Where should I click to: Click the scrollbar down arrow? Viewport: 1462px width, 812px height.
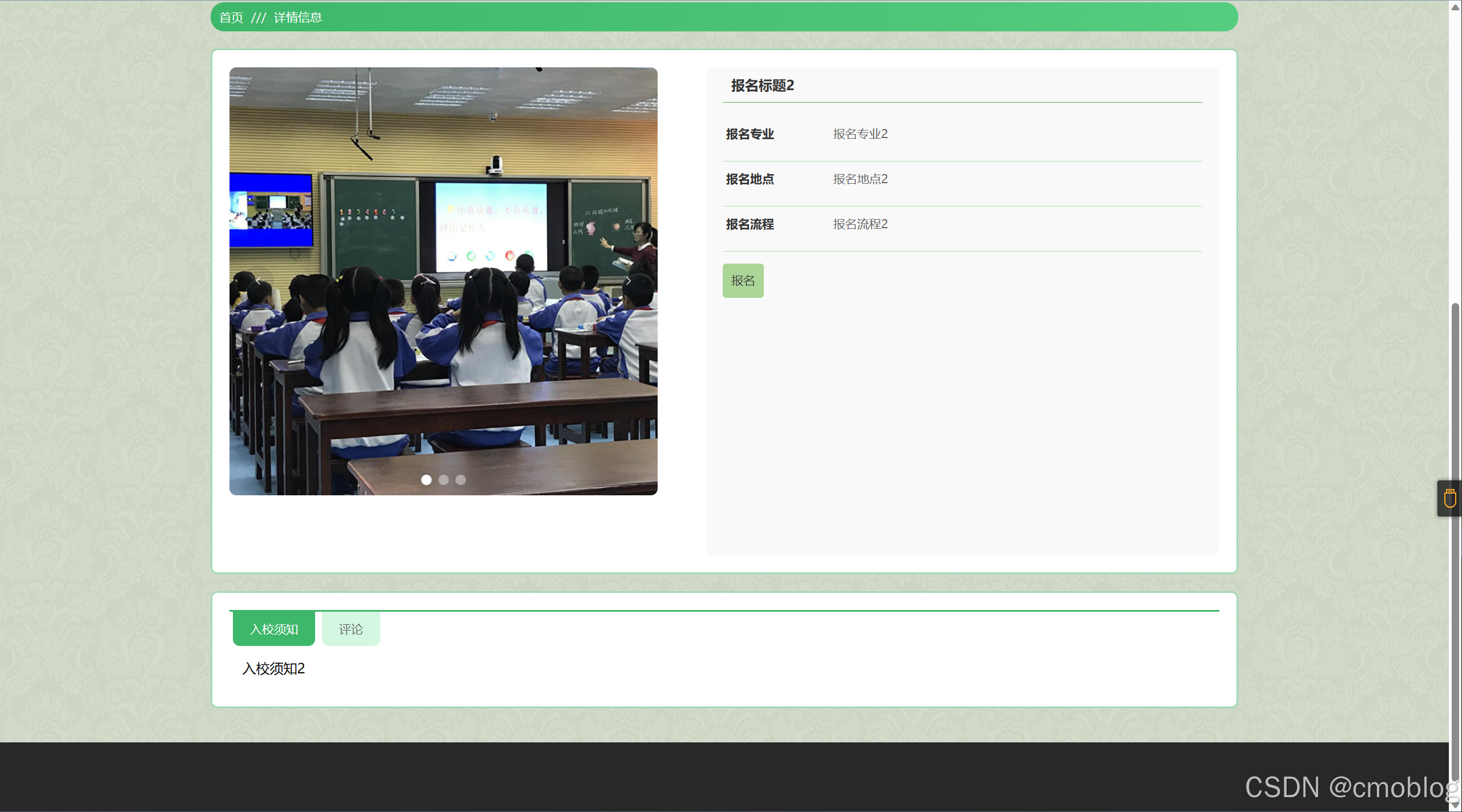1455,805
